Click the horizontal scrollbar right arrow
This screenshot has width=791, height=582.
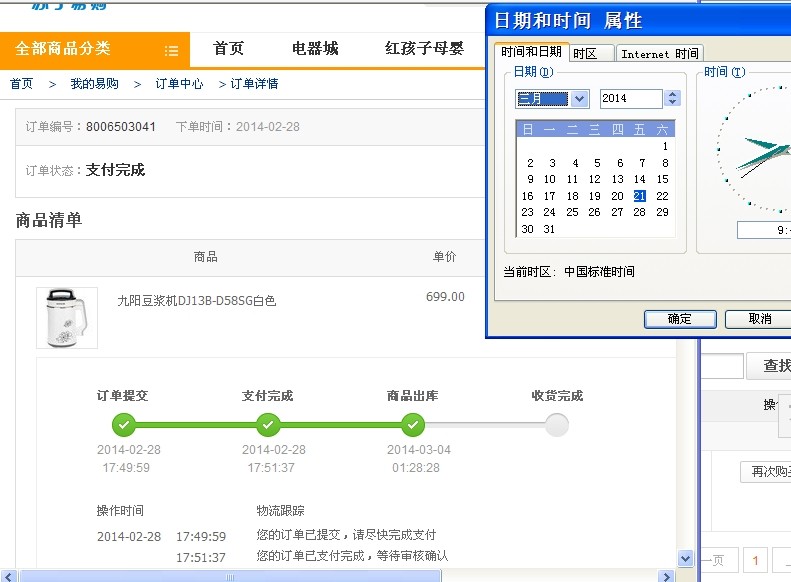tap(666, 576)
